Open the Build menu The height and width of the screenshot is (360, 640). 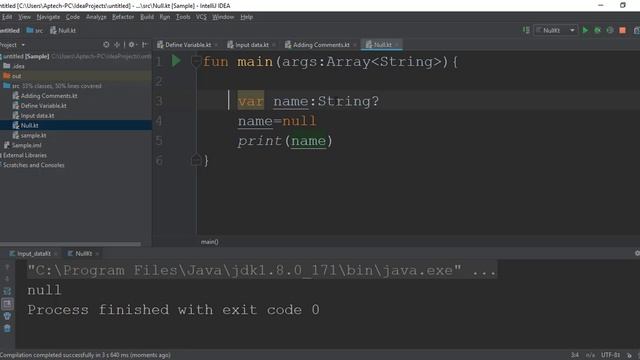click(147, 17)
